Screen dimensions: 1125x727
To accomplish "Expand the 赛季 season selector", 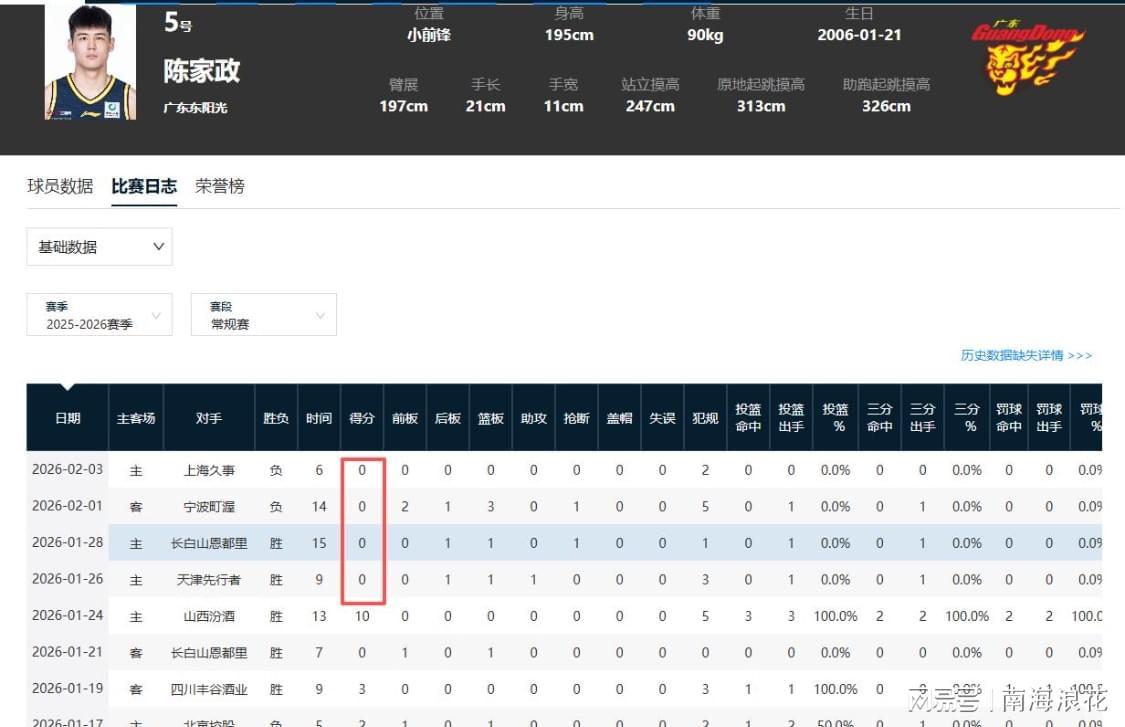I will pyautogui.click(x=98, y=314).
